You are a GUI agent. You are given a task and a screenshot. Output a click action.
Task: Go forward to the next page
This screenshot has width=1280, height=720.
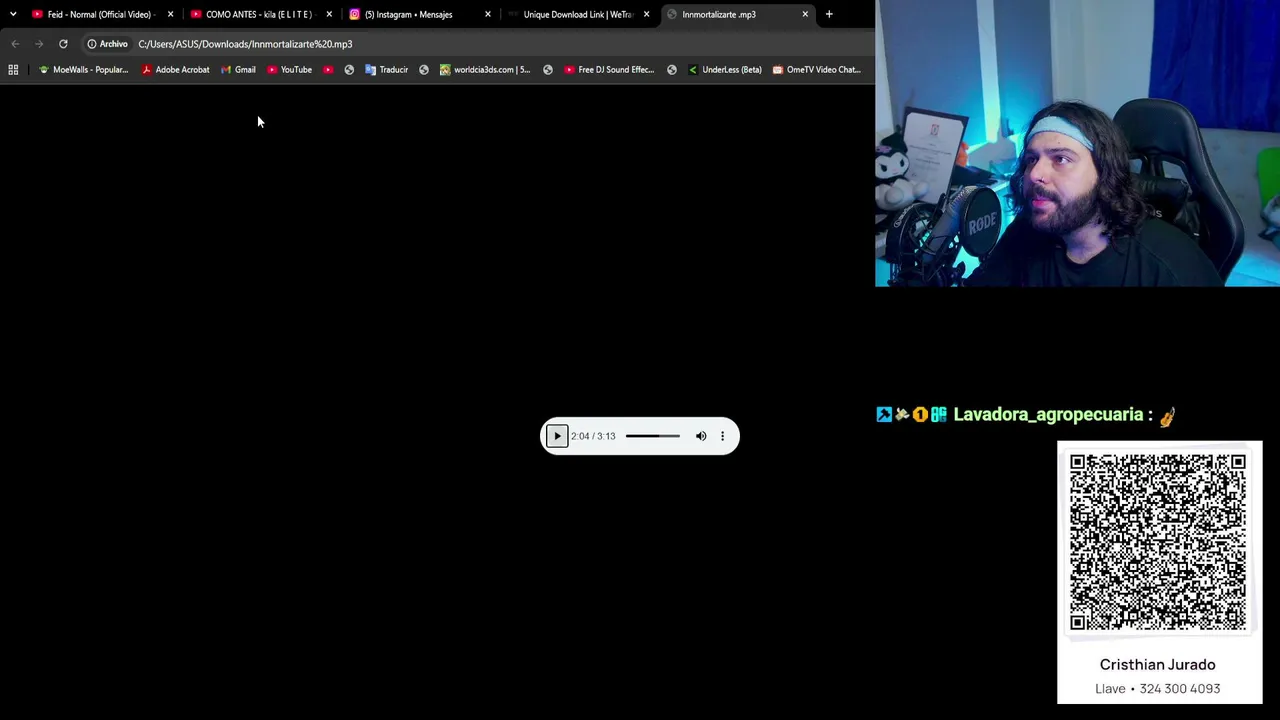click(x=39, y=44)
